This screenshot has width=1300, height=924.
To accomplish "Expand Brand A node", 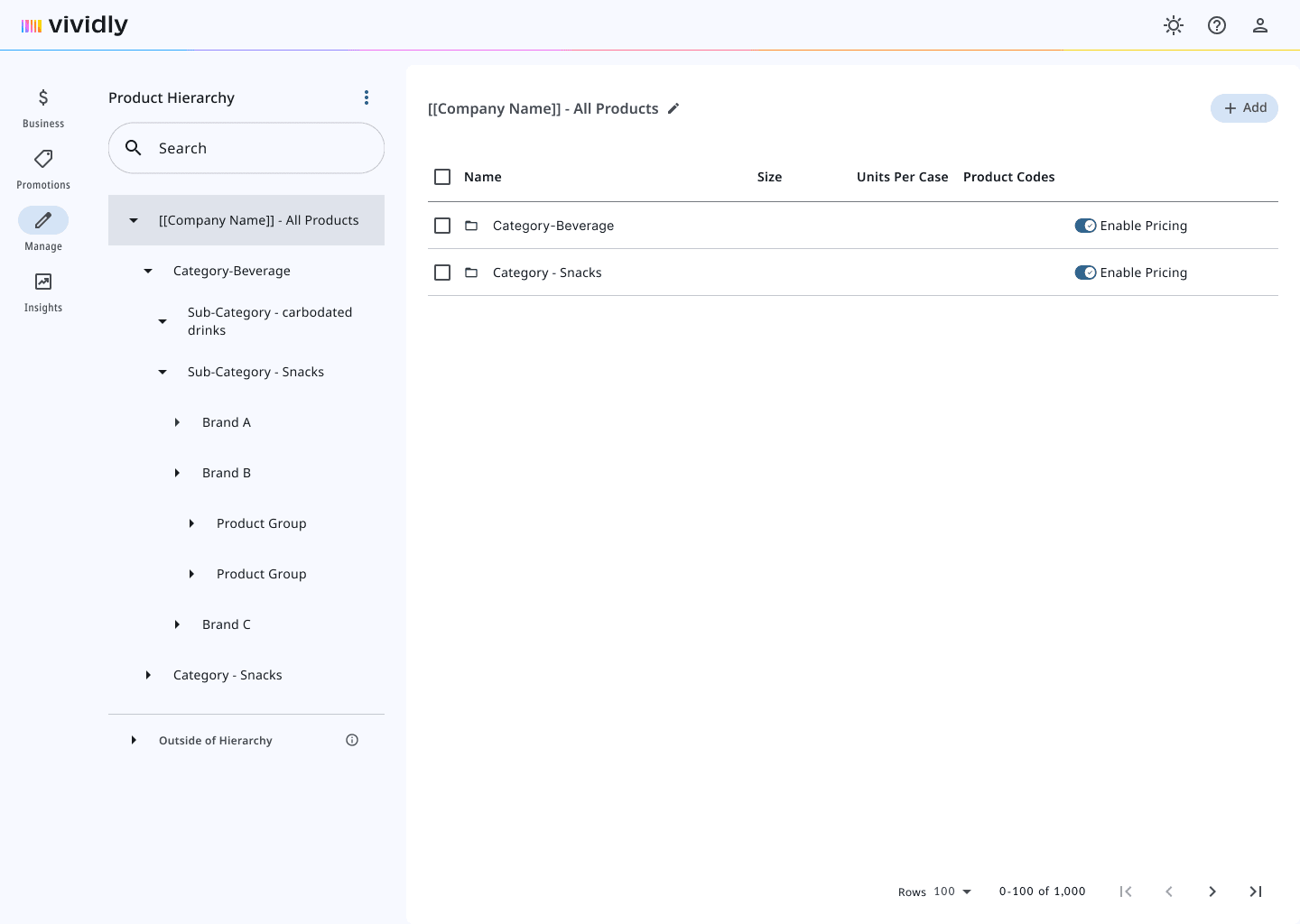I will (x=177, y=422).
